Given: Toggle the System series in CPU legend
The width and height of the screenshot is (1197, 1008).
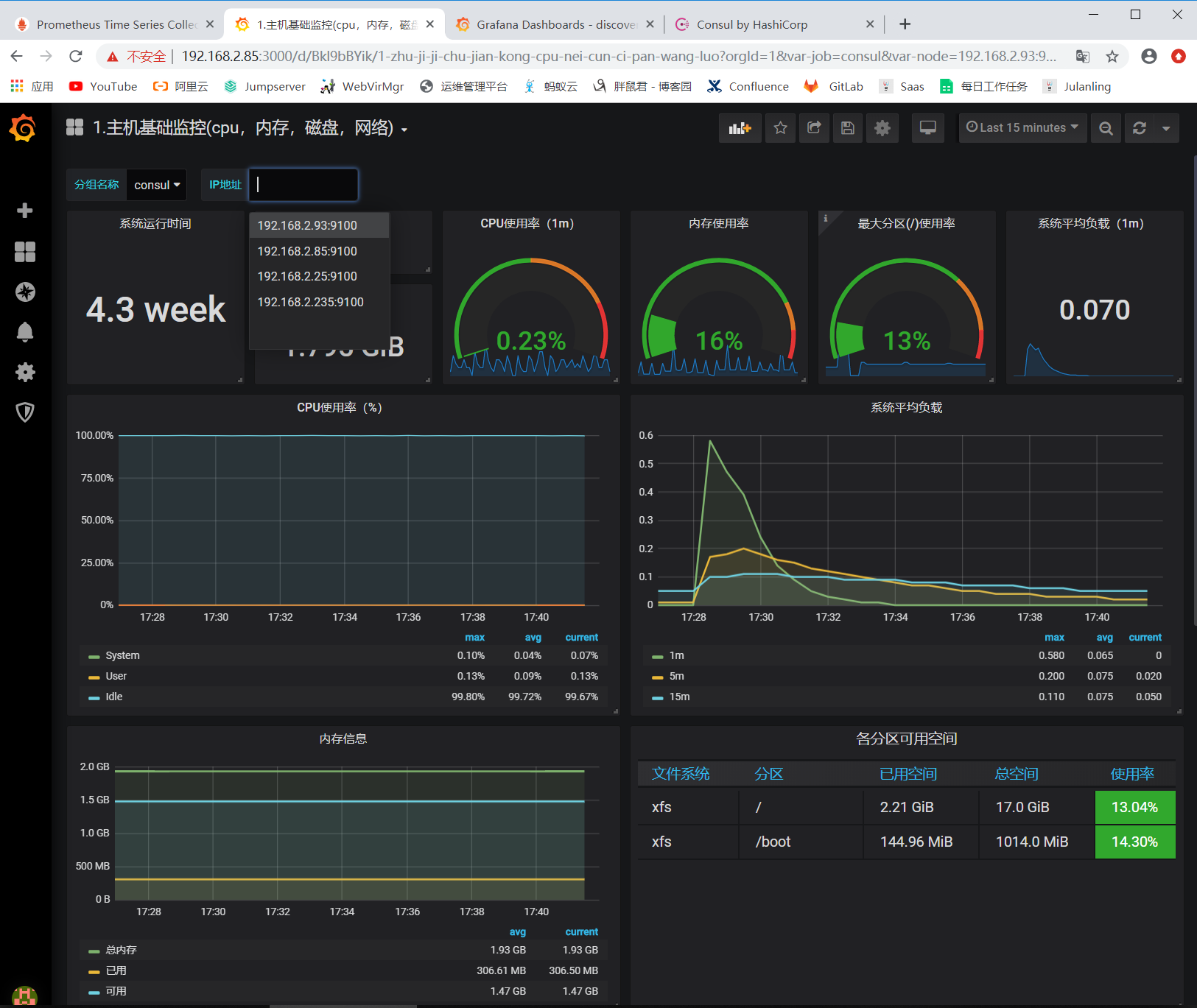Looking at the screenshot, I should [x=122, y=655].
